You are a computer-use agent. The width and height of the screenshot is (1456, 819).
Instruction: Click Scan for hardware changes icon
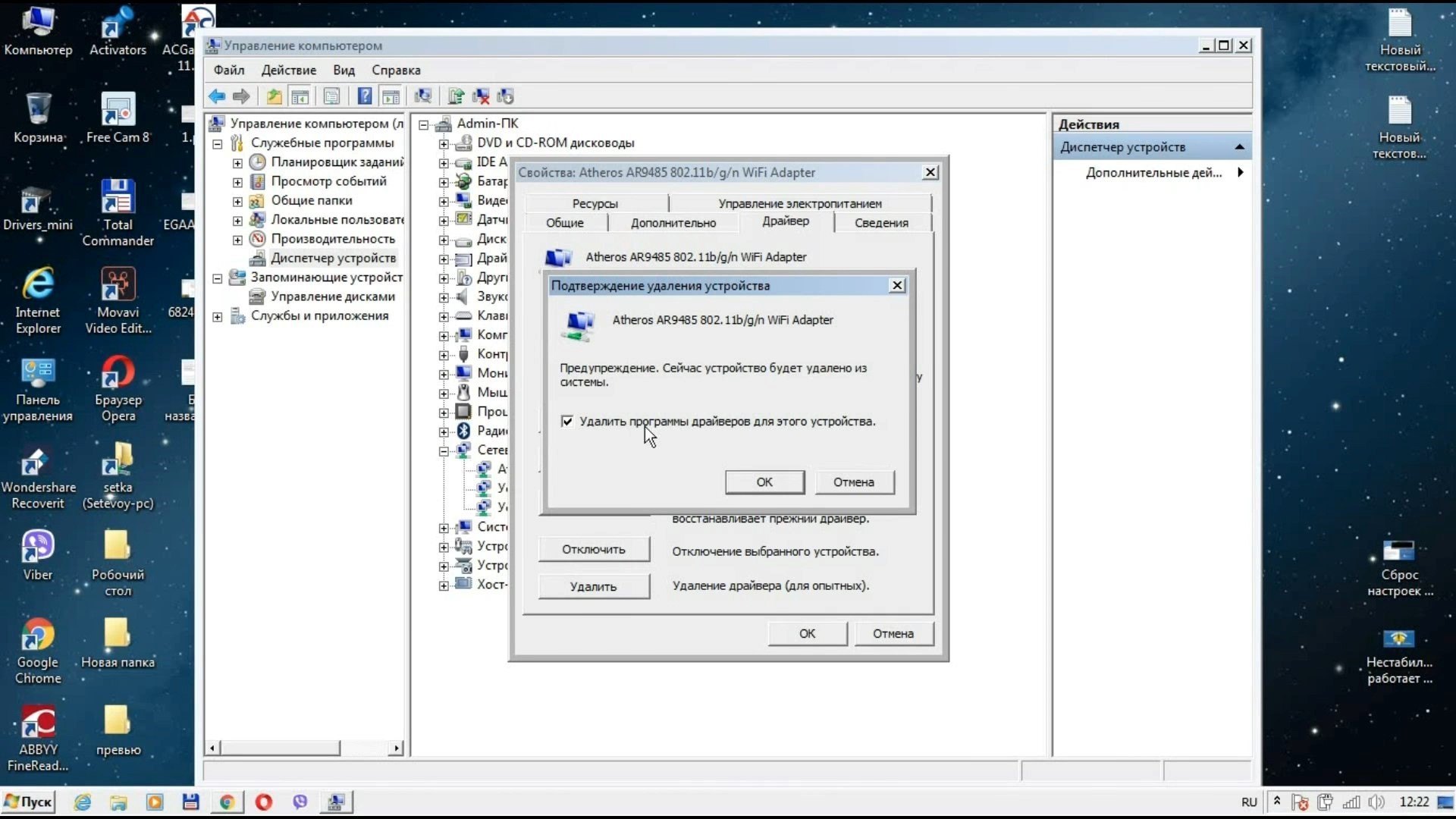pos(423,96)
